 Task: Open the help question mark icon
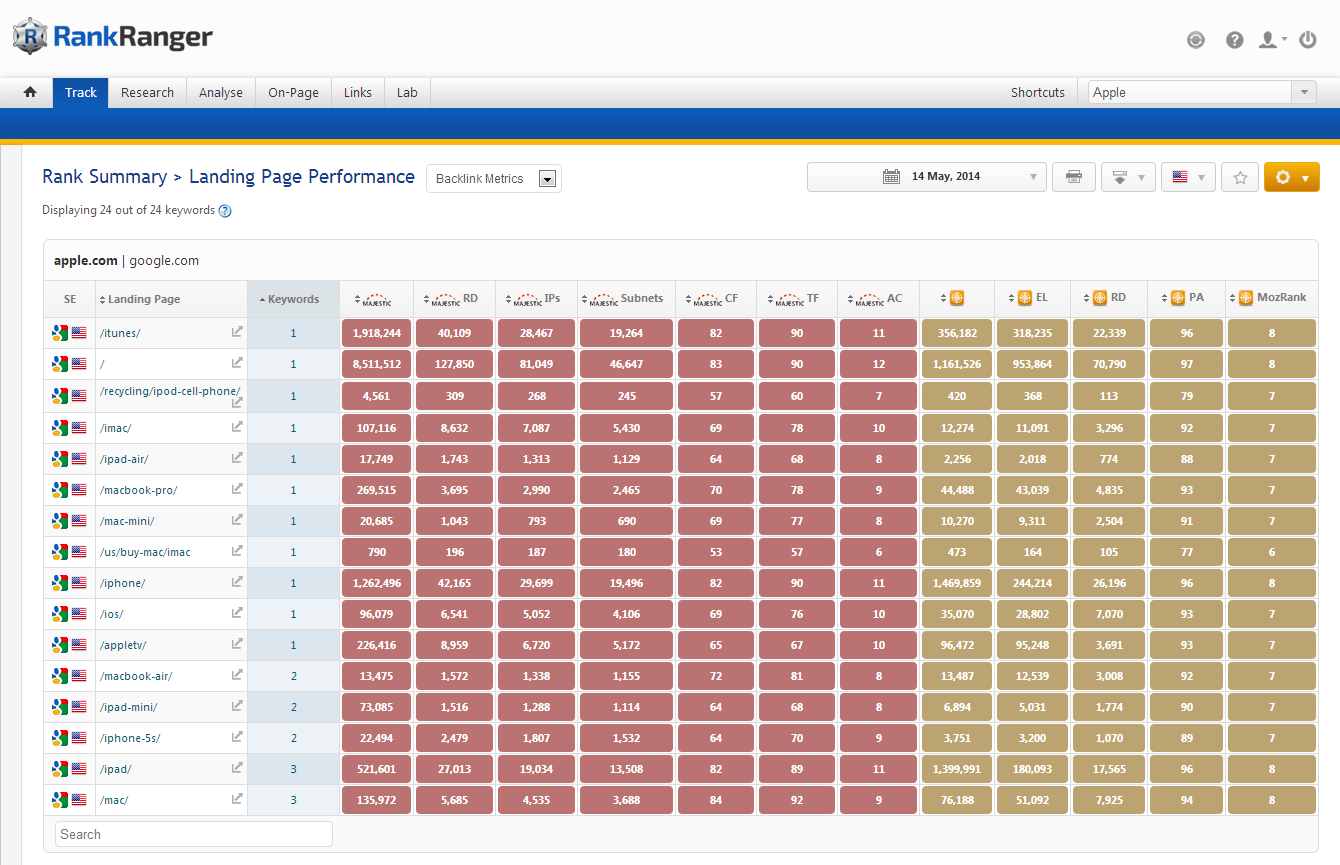click(x=1235, y=40)
